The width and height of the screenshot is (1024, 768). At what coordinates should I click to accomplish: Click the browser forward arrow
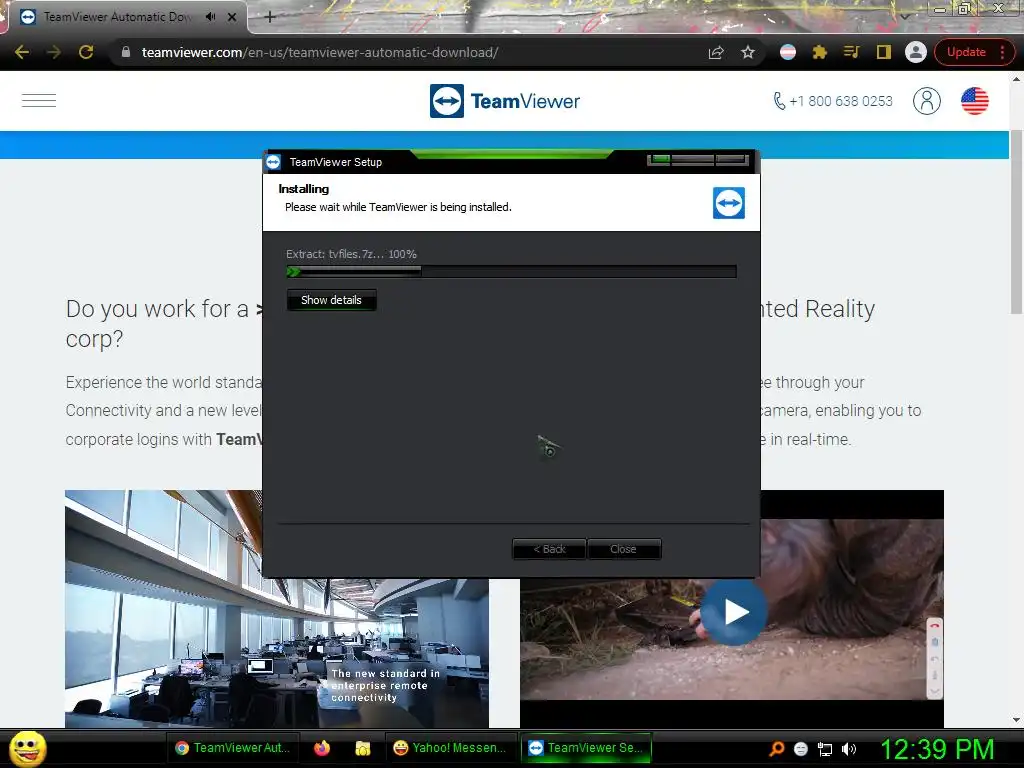pos(54,52)
